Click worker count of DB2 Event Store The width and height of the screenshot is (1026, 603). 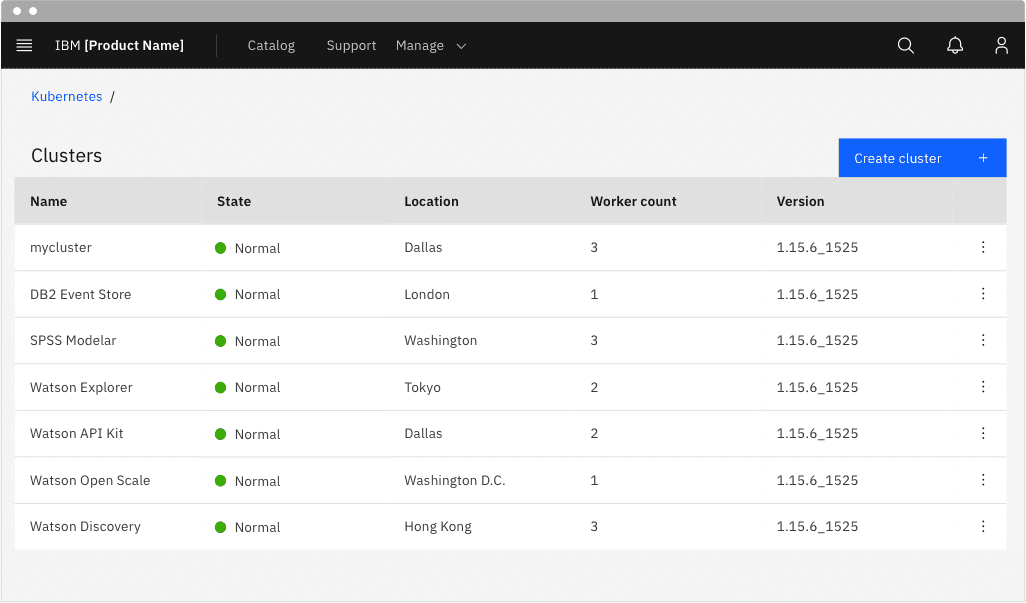594,294
